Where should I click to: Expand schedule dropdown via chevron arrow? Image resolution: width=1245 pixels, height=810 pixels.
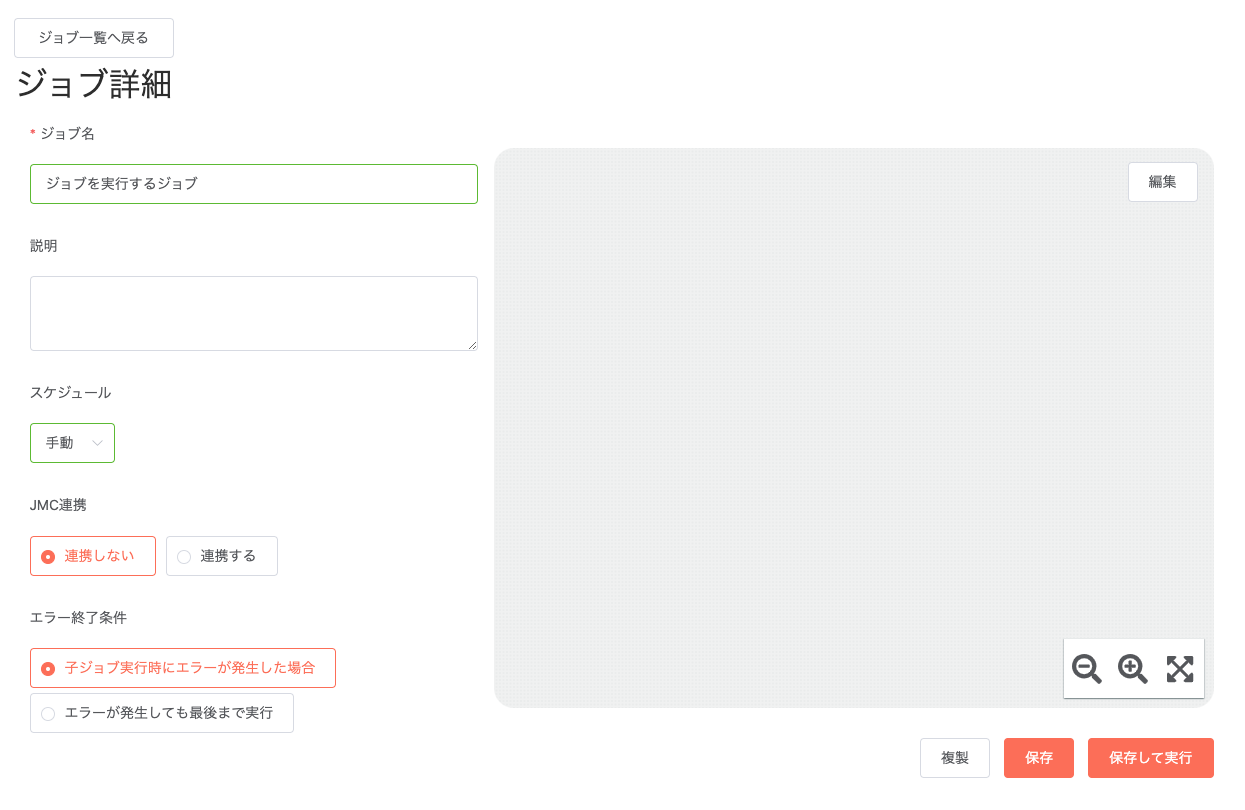[x=97, y=443]
